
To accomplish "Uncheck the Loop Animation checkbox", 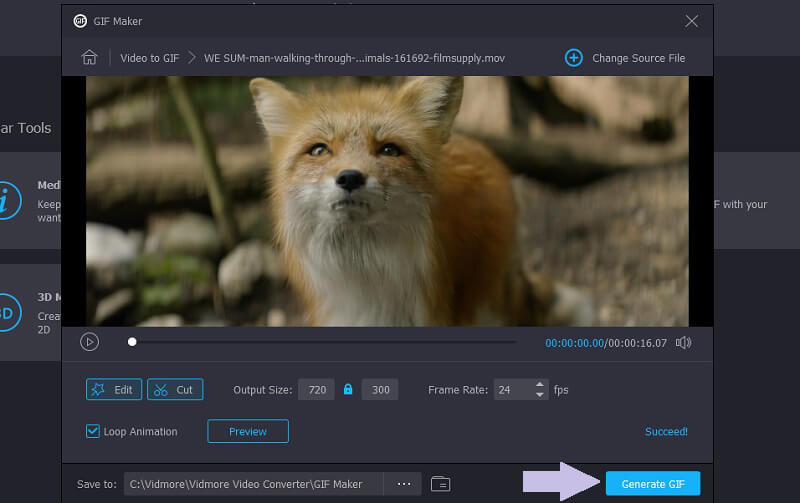I will click(x=93, y=432).
